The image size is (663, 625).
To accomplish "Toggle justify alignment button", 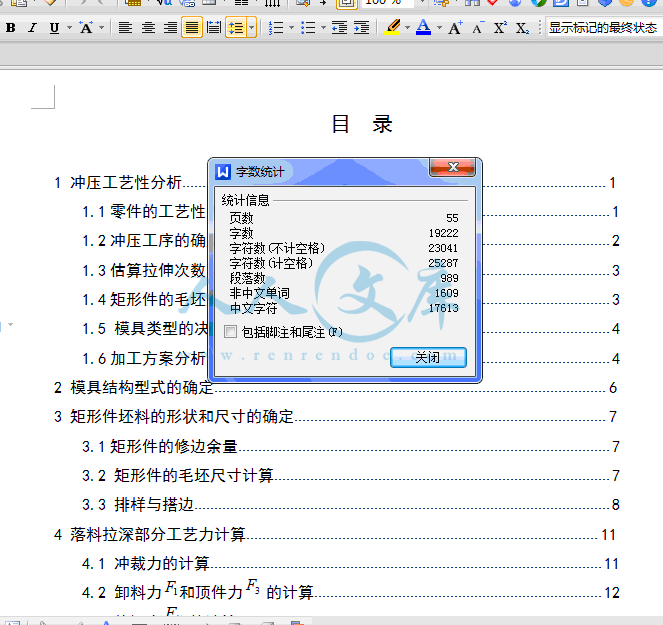I will click(x=192, y=28).
